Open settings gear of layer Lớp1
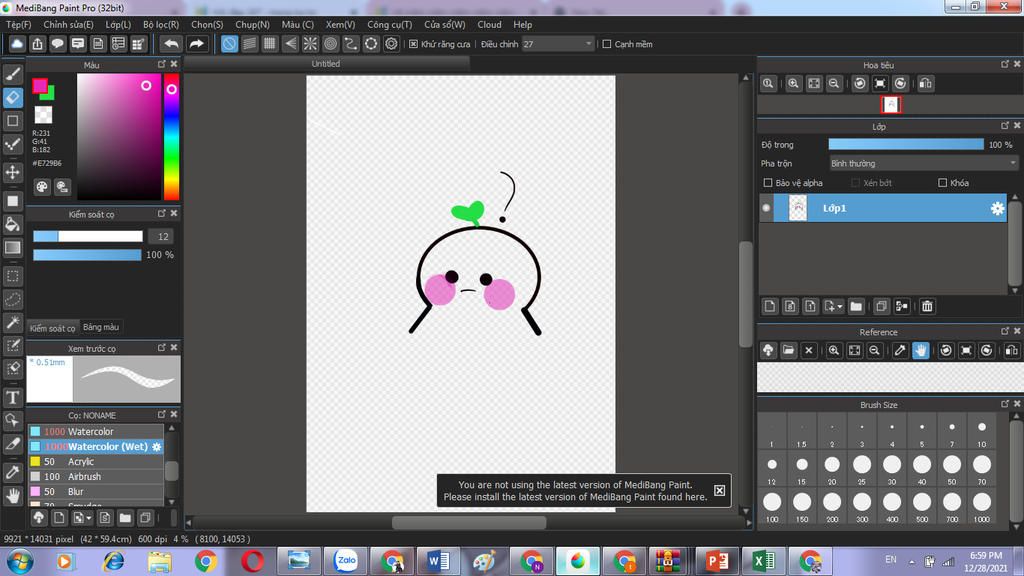Viewport: 1024px width, 576px height. pyautogui.click(x=997, y=208)
